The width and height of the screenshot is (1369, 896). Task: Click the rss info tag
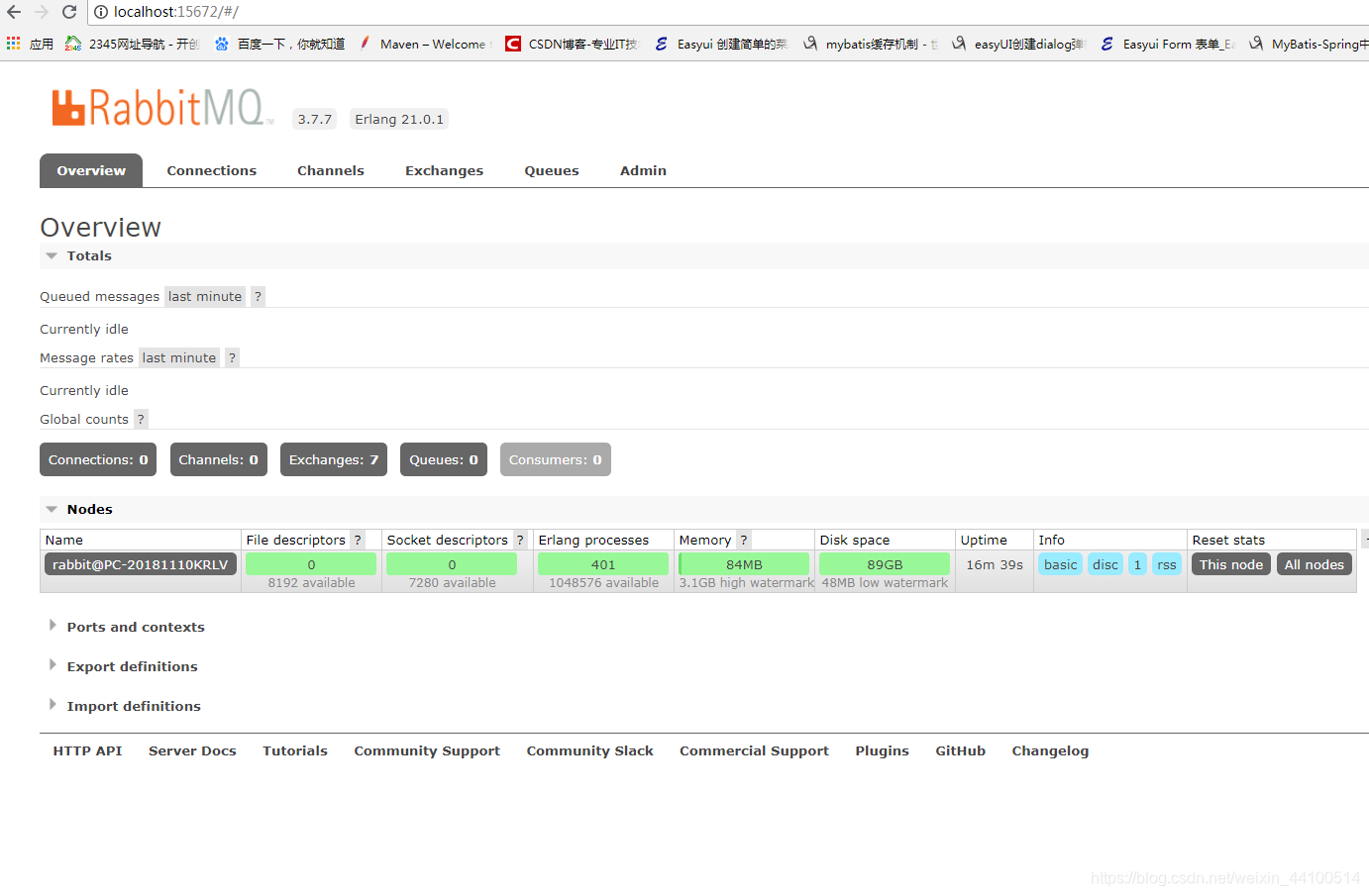click(1167, 564)
